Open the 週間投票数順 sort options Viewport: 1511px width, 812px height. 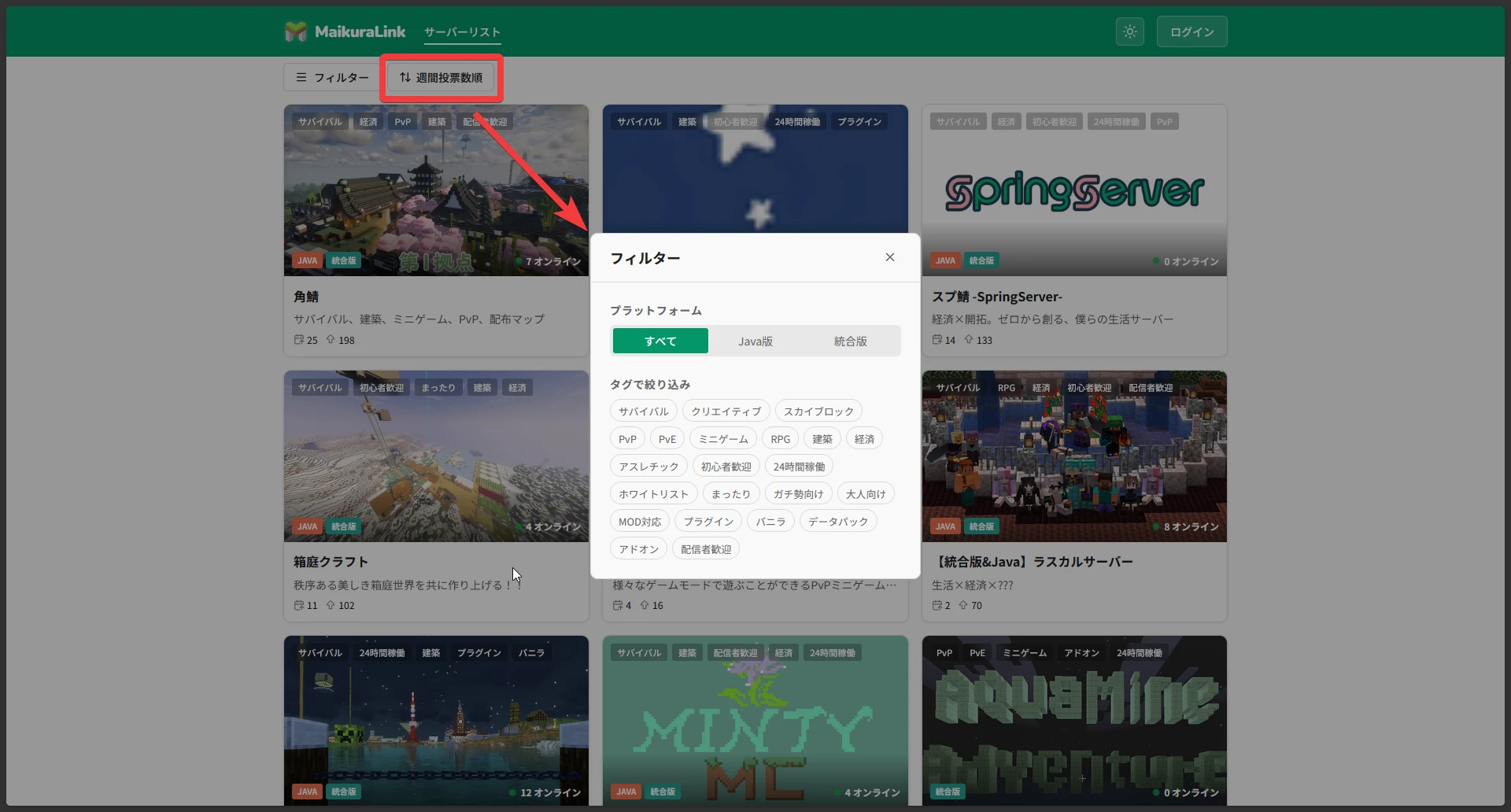[x=441, y=77]
